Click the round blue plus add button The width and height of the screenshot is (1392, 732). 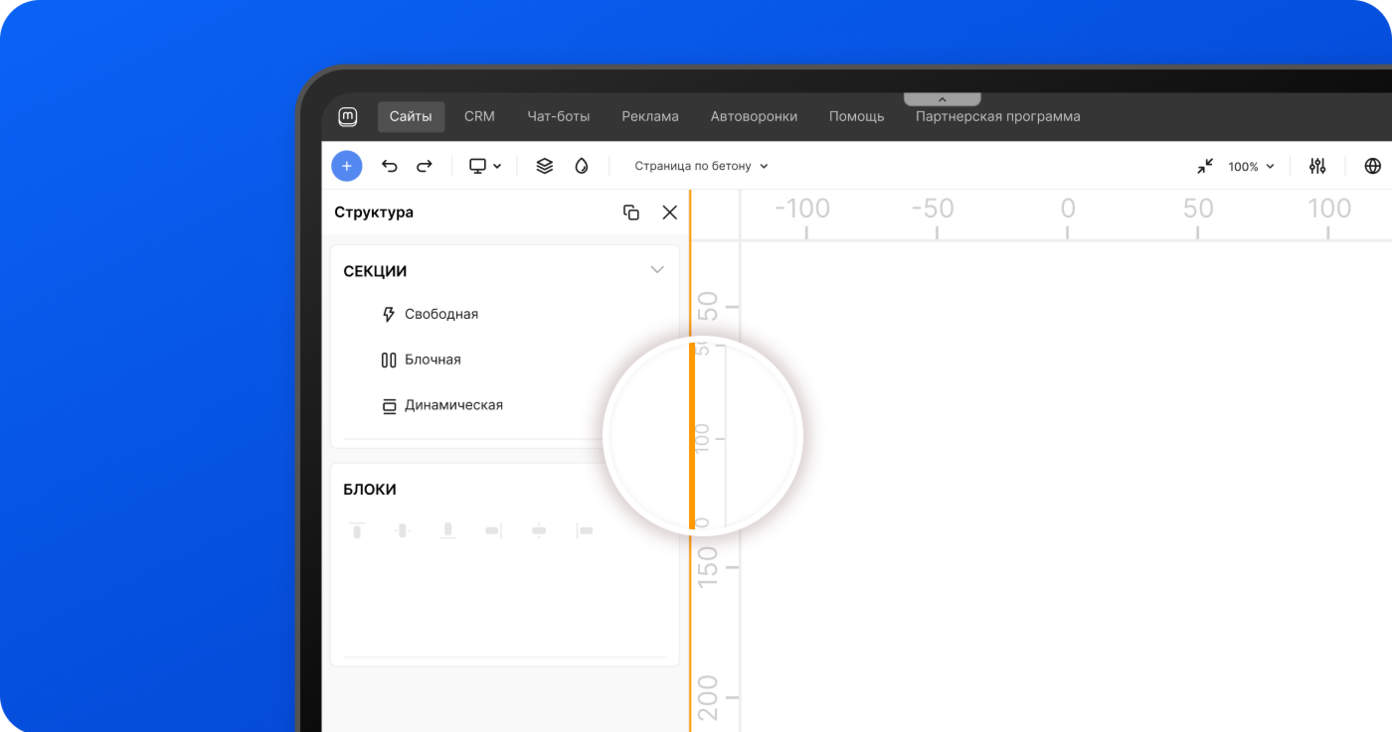click(x=347, y=166)
